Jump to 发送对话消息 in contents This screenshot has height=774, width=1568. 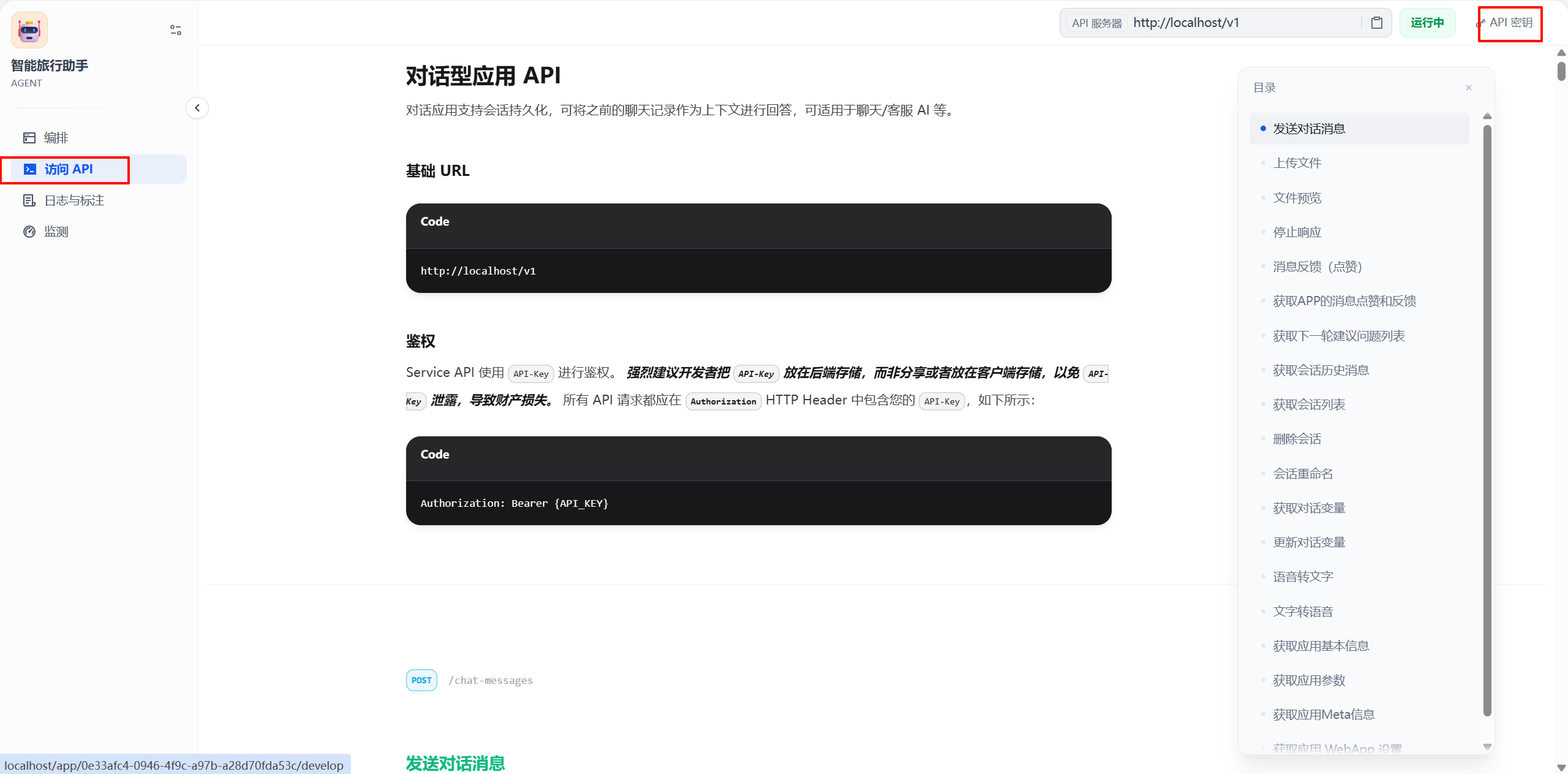pyautogui.click(x=1309, y=129)
